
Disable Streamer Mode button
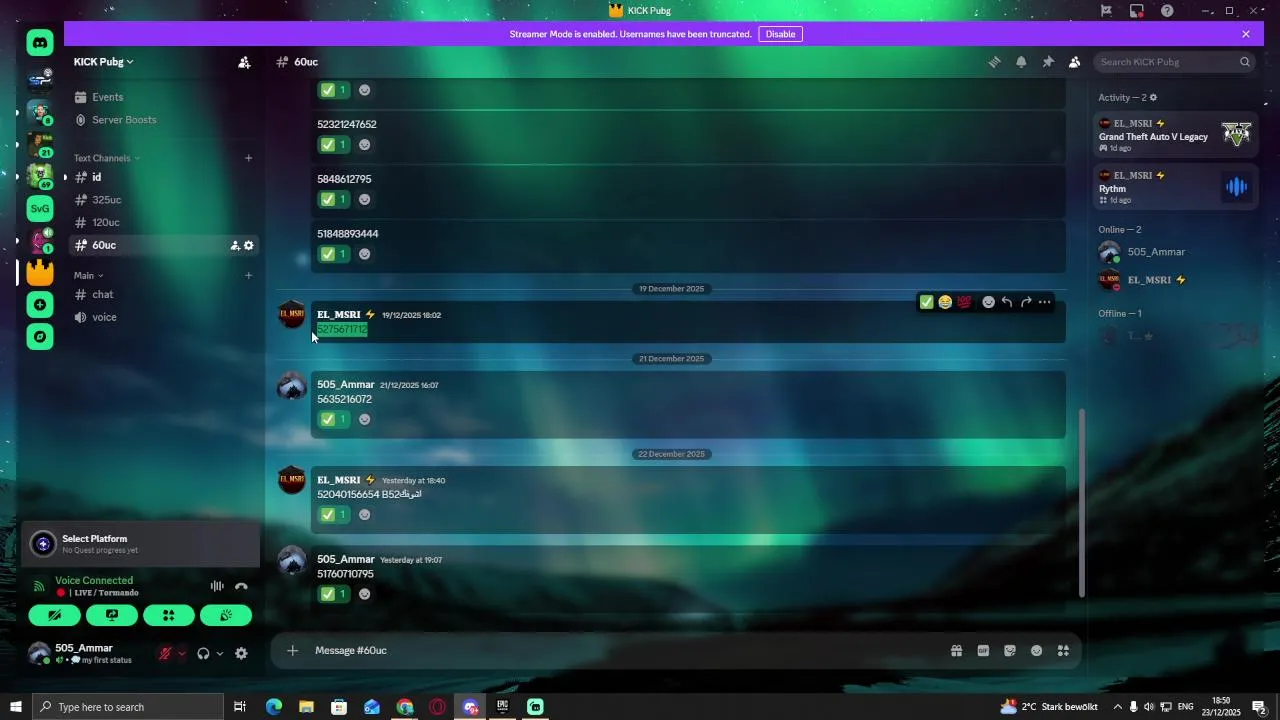(780, 34)
